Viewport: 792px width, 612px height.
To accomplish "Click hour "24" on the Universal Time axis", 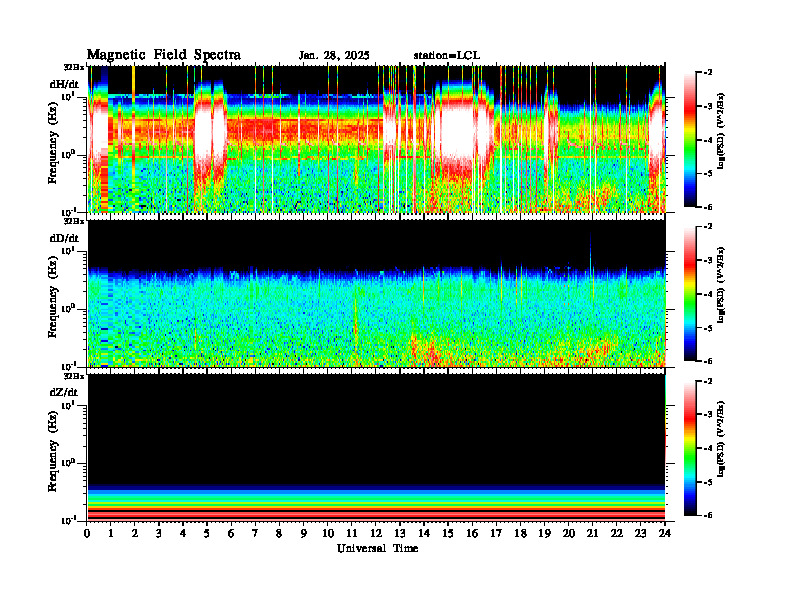I will tap(665, 533).
